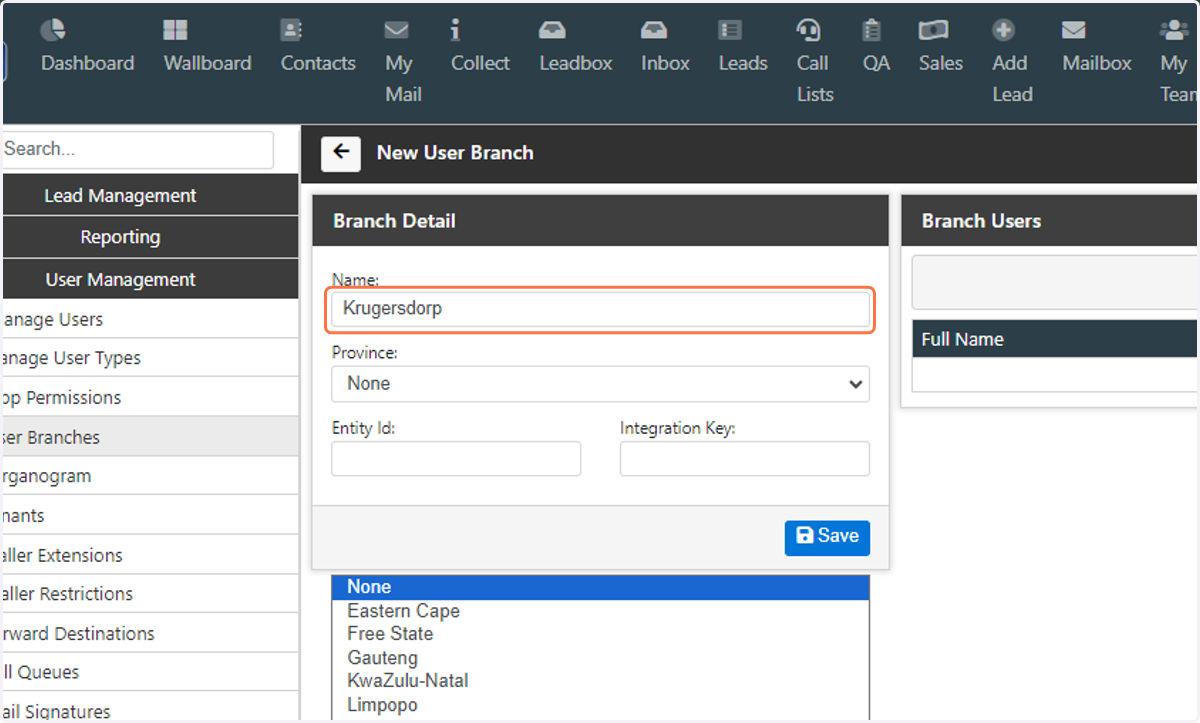Open Call Queues in sidebar

tap(150, 673)
